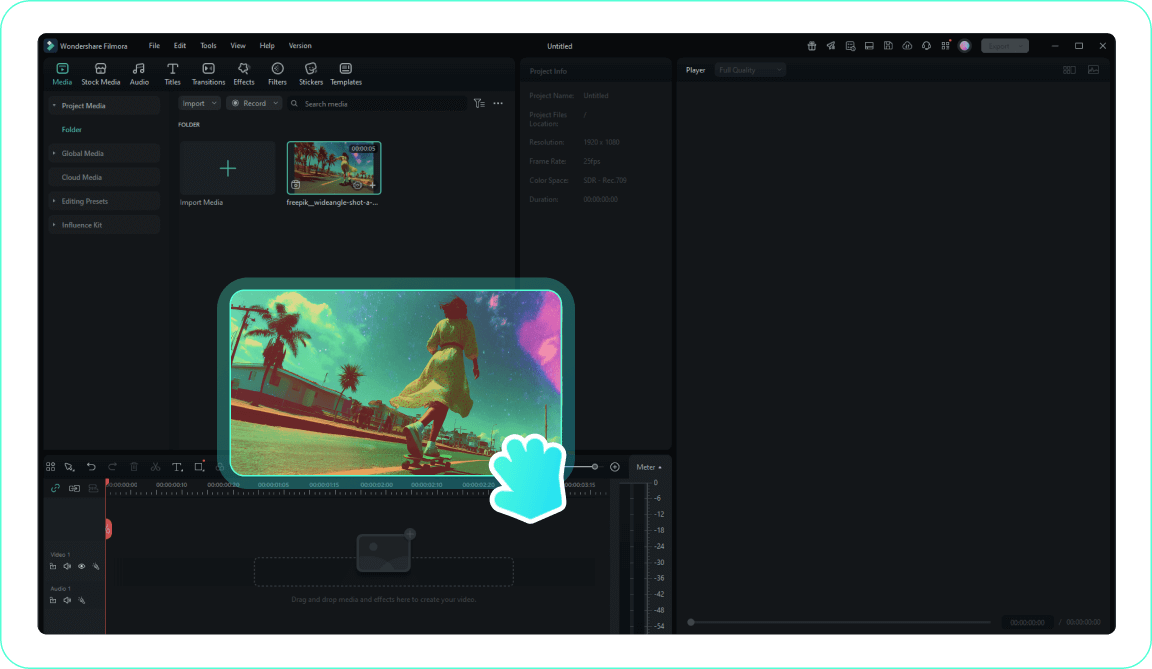Add text with the timeline Text tool
The width and height of the screenshot is (1152, 669).
(x=177, y=466)
